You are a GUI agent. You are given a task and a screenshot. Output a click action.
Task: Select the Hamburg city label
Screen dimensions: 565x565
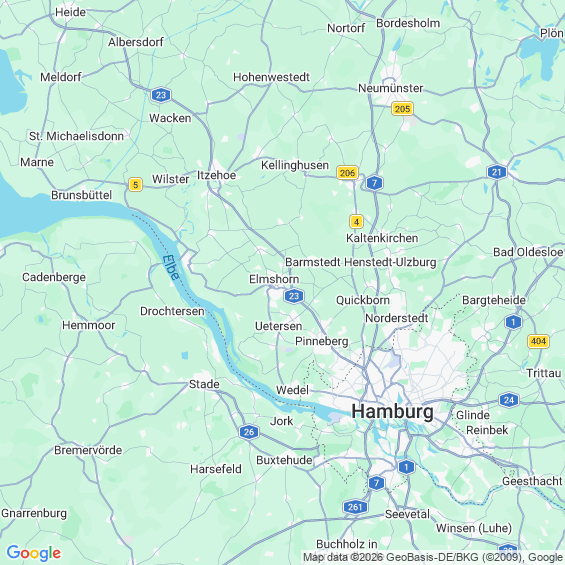point(392,411)
